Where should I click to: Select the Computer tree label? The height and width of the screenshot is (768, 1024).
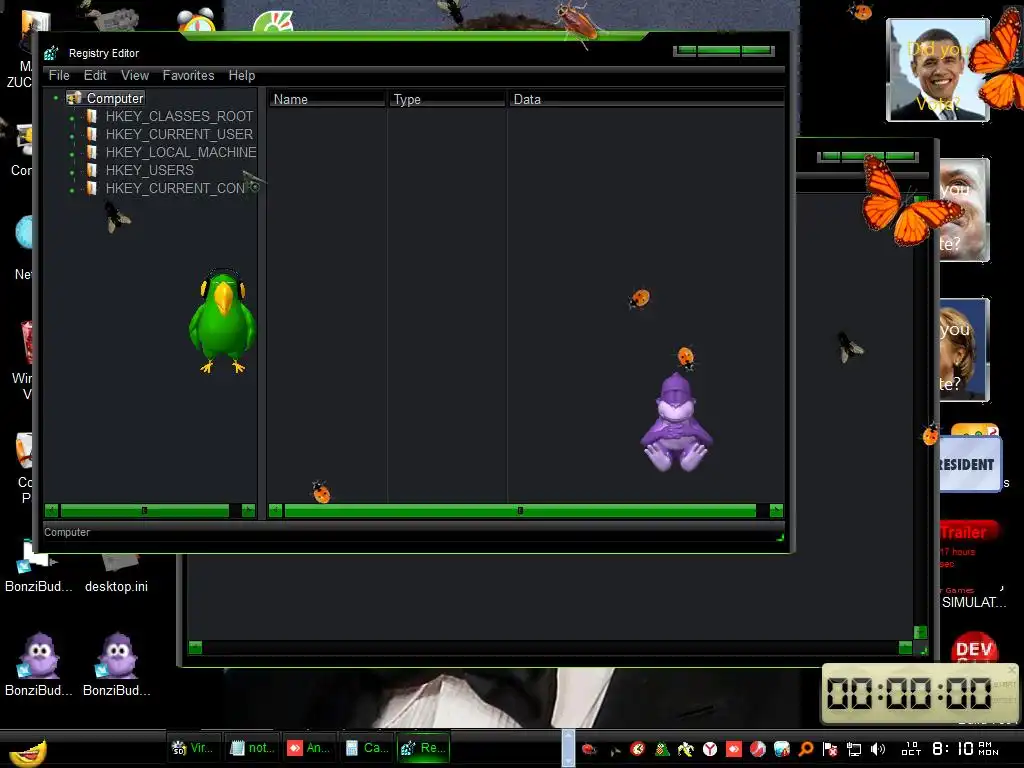click(115, 98)
